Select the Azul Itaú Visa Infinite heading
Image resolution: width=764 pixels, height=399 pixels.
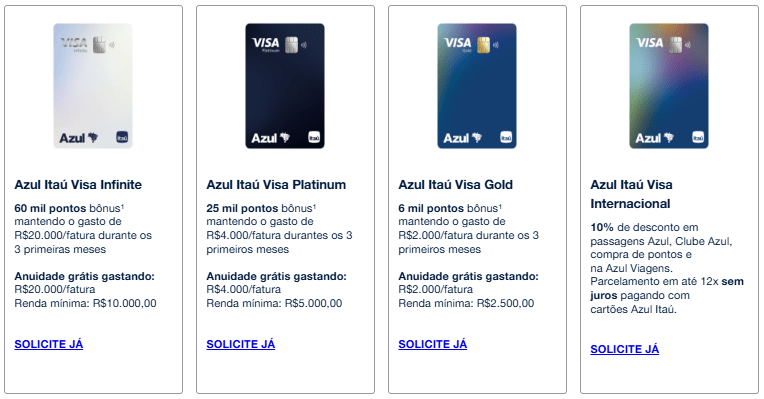[78, 185]
